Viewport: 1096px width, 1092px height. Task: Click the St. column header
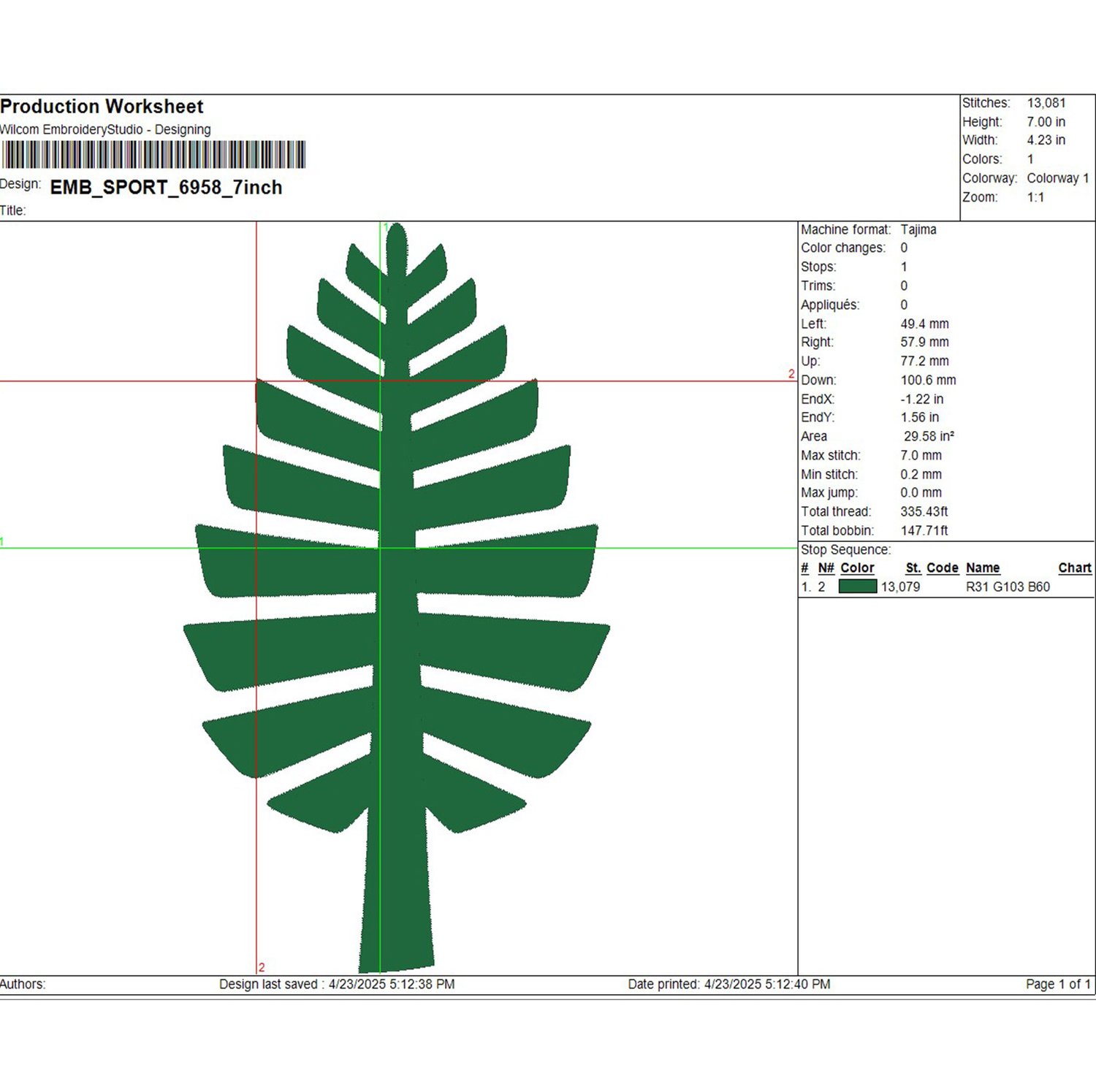[x=913, y=568]
